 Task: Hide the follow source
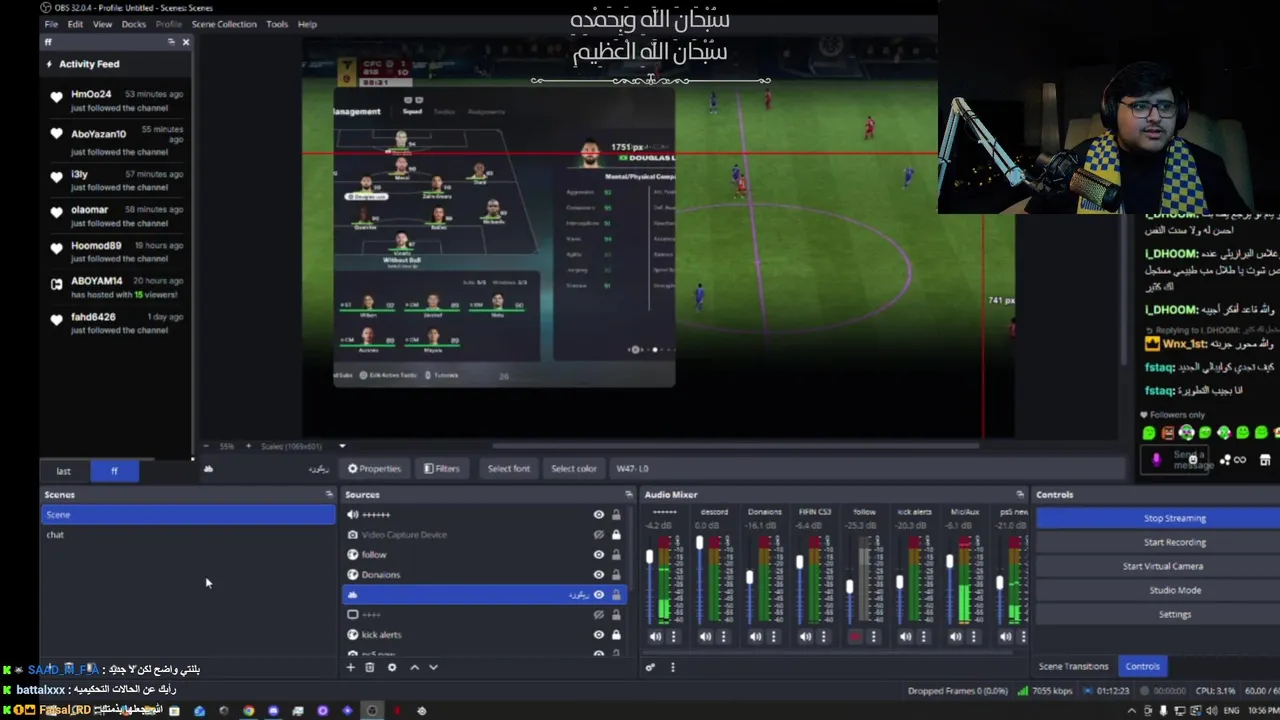(x=598, y=555)
